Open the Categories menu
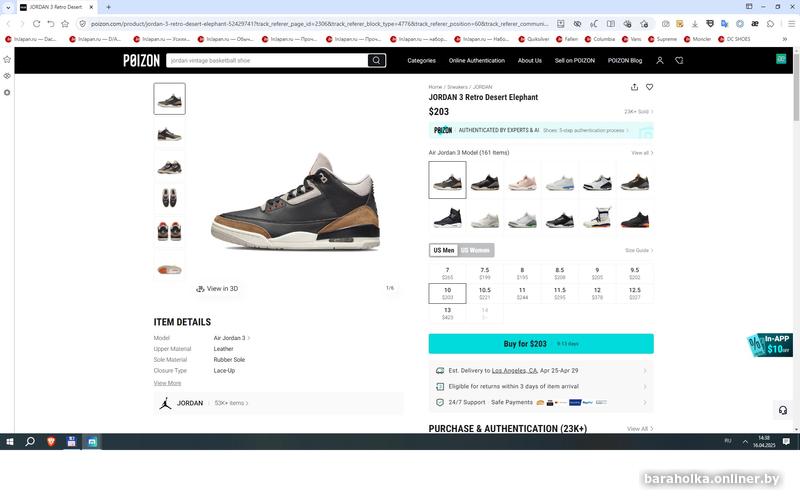Image resolution: width=800 pixels, height=500 pixels. (421, 60)
